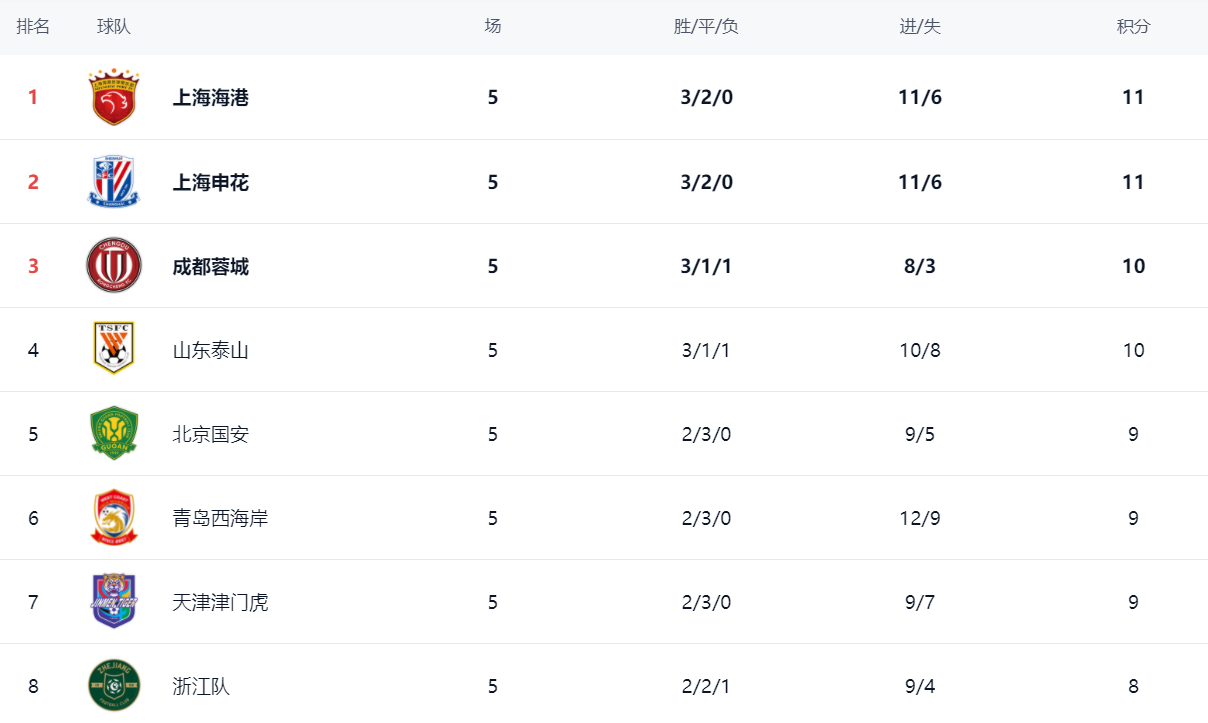Open the 上海申花 team name link
The height and width of the screenshot is (723, 1208).
[211, 182]
